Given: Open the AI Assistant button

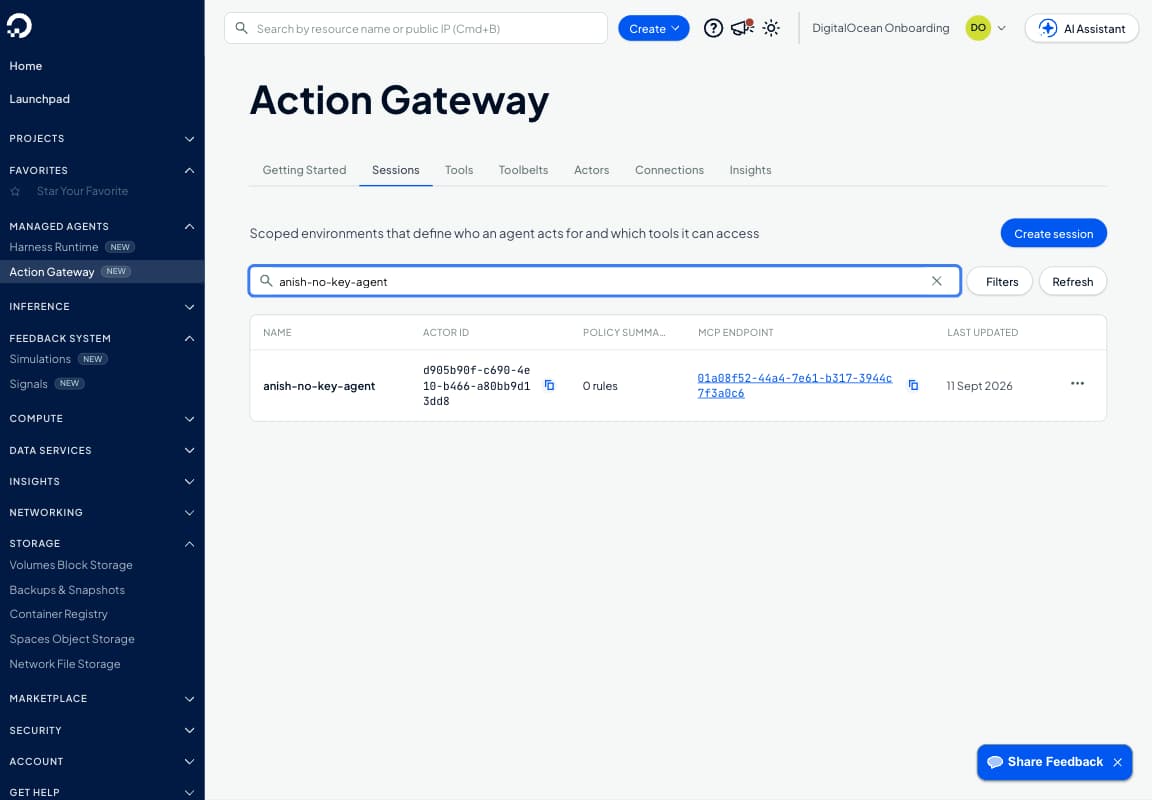Looking at the screenshot, I should coord(1081,29).
